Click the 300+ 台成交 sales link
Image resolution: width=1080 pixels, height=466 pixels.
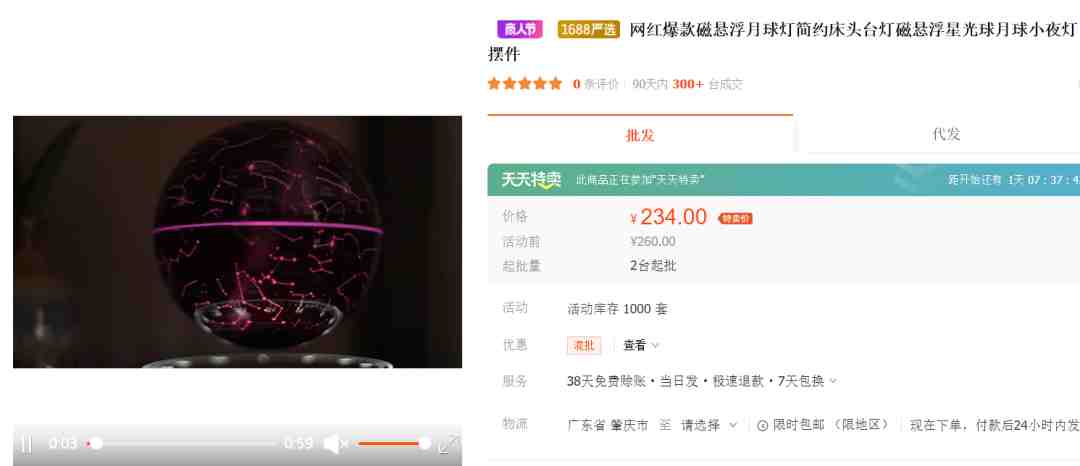point(707,84)
